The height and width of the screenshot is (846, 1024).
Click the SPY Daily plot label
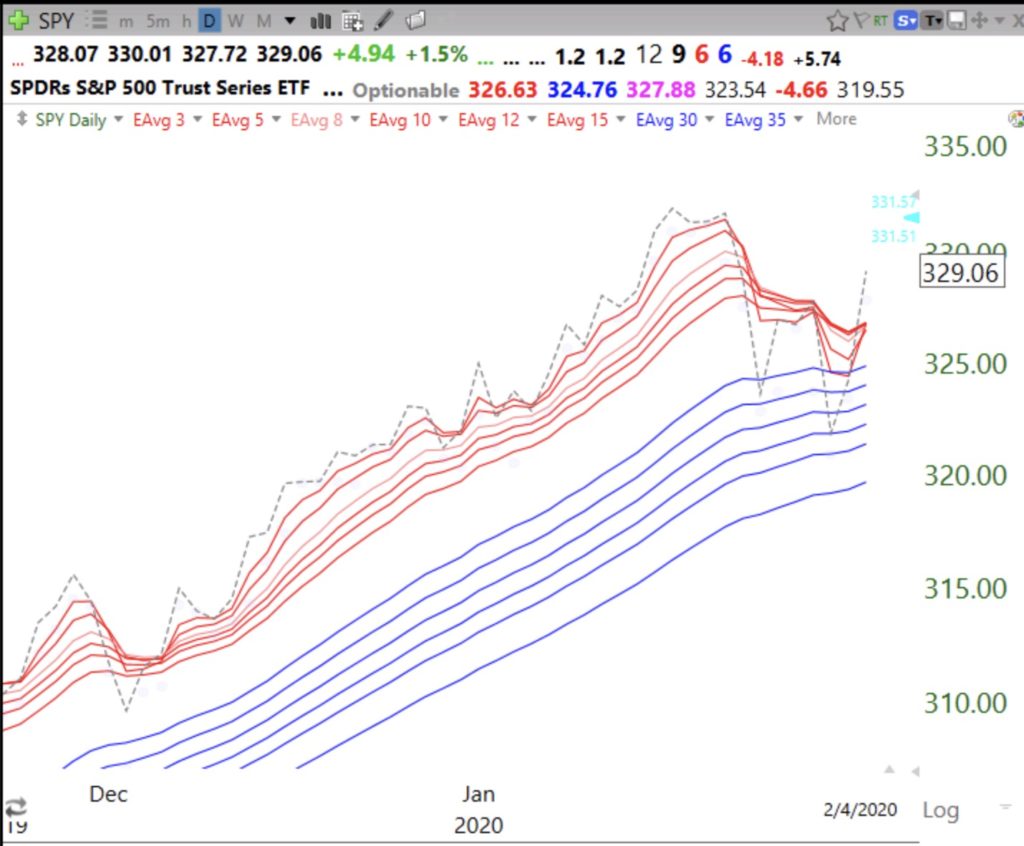click(x=70, y=119)
